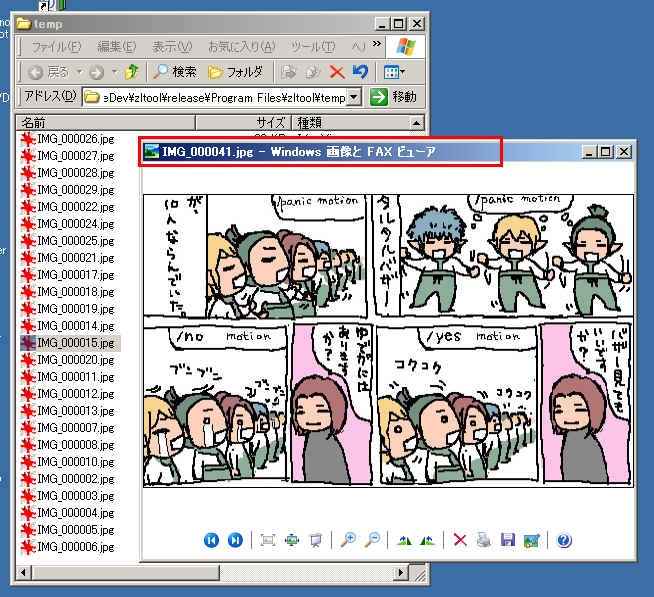Expand the address bar dropdown
654x597 pixels.
[x=354, y=97]
